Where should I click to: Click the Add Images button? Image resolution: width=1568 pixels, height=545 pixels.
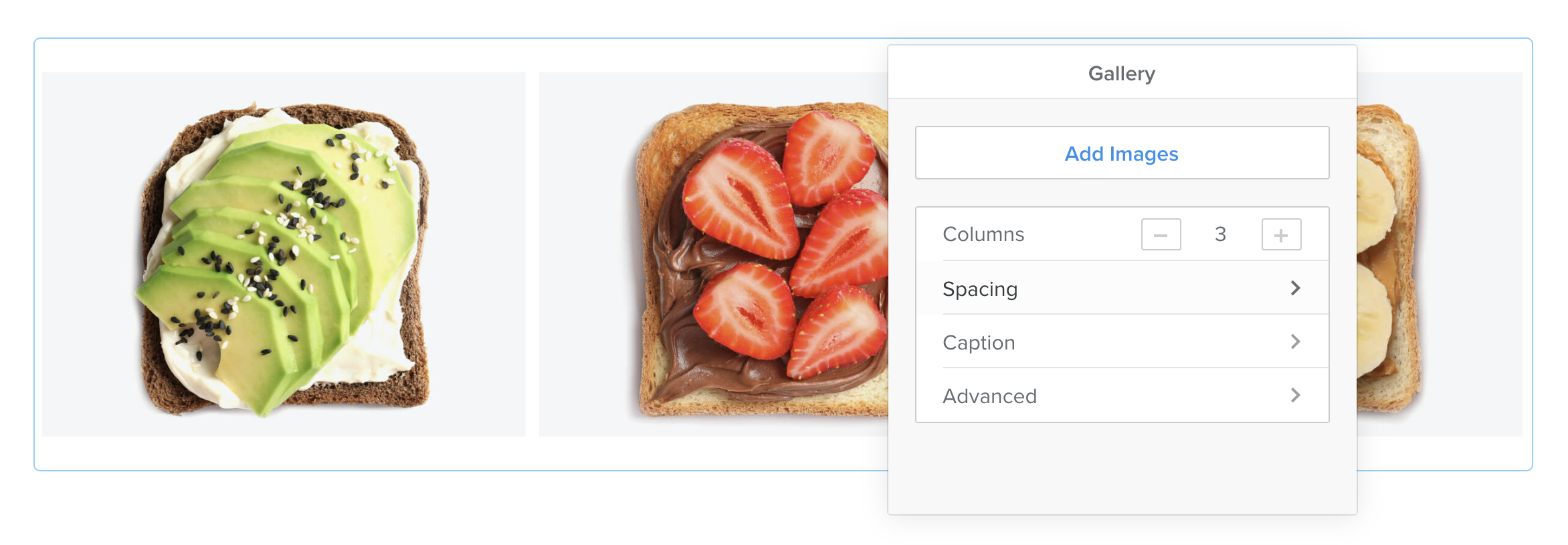click(x=1121, y=153)
